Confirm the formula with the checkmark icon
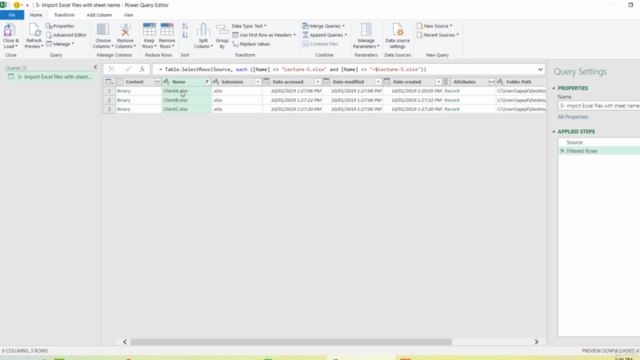Viewport: 640px width, 360px height. tap(128, 69)
